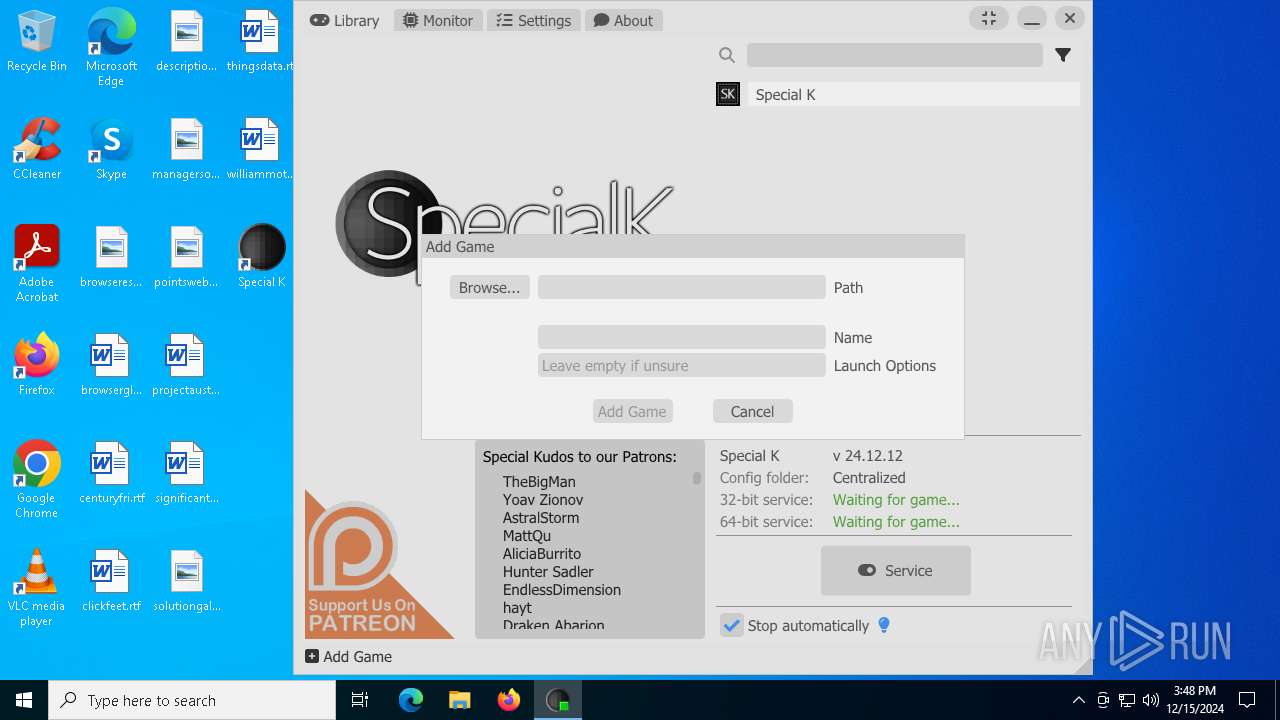This screenshot has height=720, width=1280.
Task: Open Firefox from the taskbar
Action: click(x=508, y=700)
